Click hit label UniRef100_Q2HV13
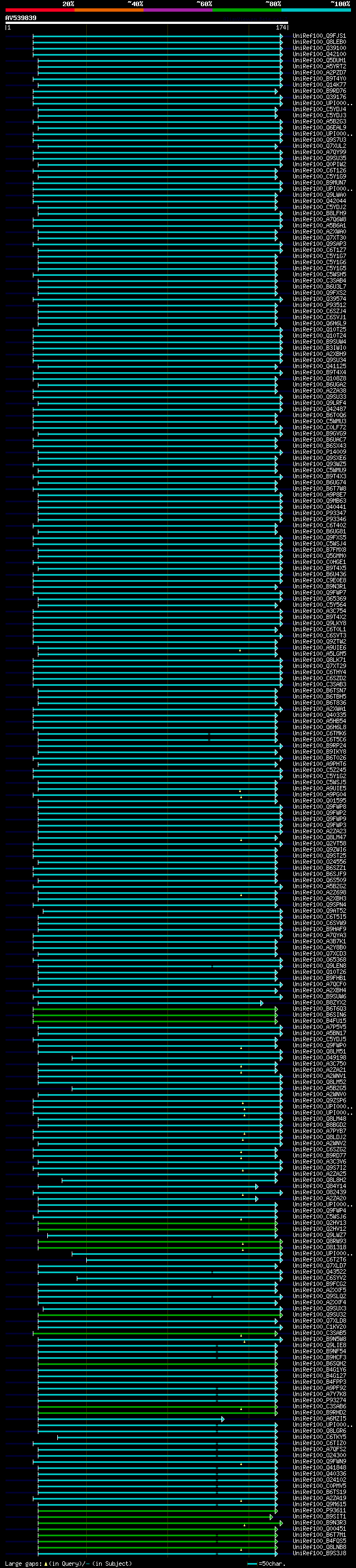 click(319, 1224)
